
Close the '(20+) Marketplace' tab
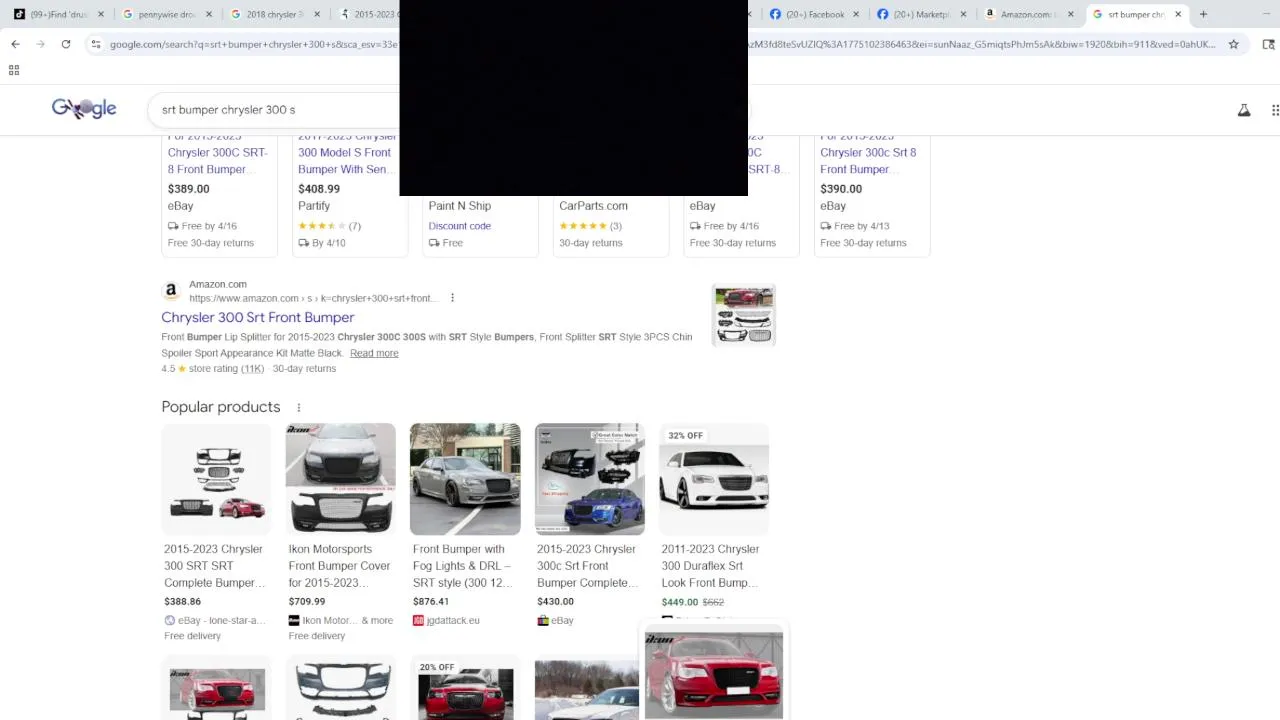point(963,14)
